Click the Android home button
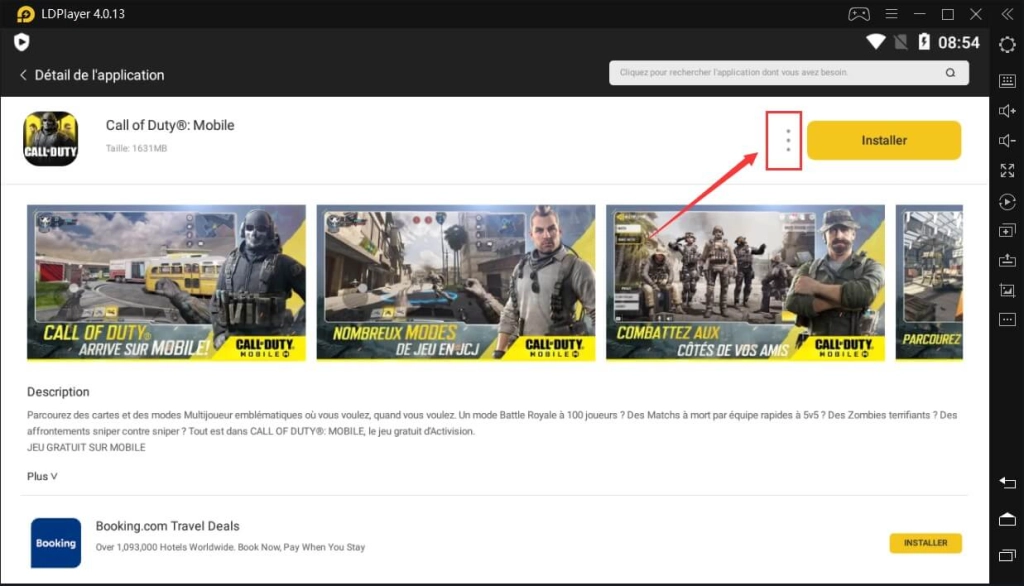 [x=1007, y=519]
